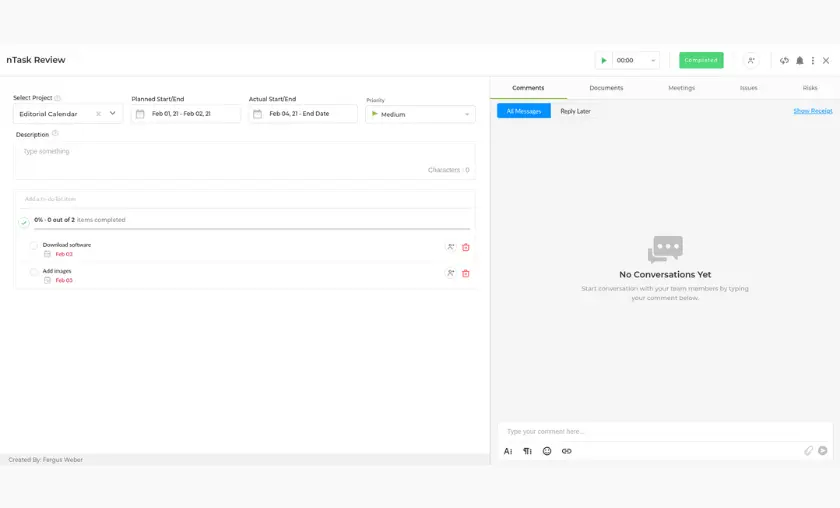Click the send comment icon
The image size is (840, 508).
pyautogui.click(x=823, y=451)
